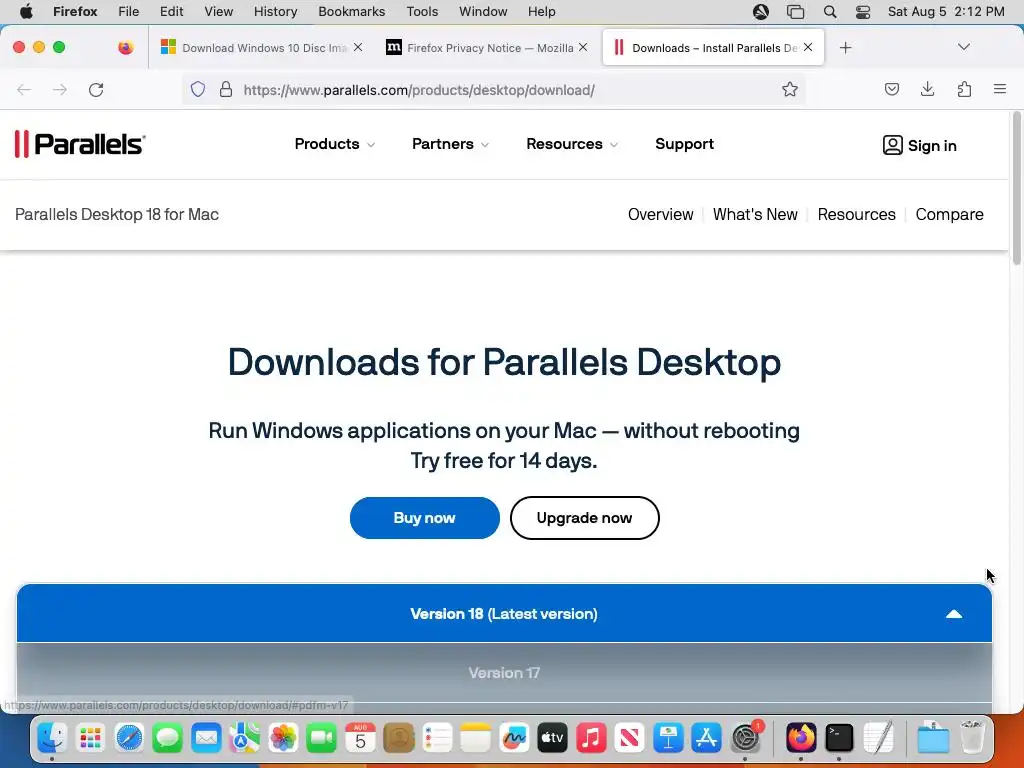Click Parallels Desktop 18 for Mac text

(117, 214)
